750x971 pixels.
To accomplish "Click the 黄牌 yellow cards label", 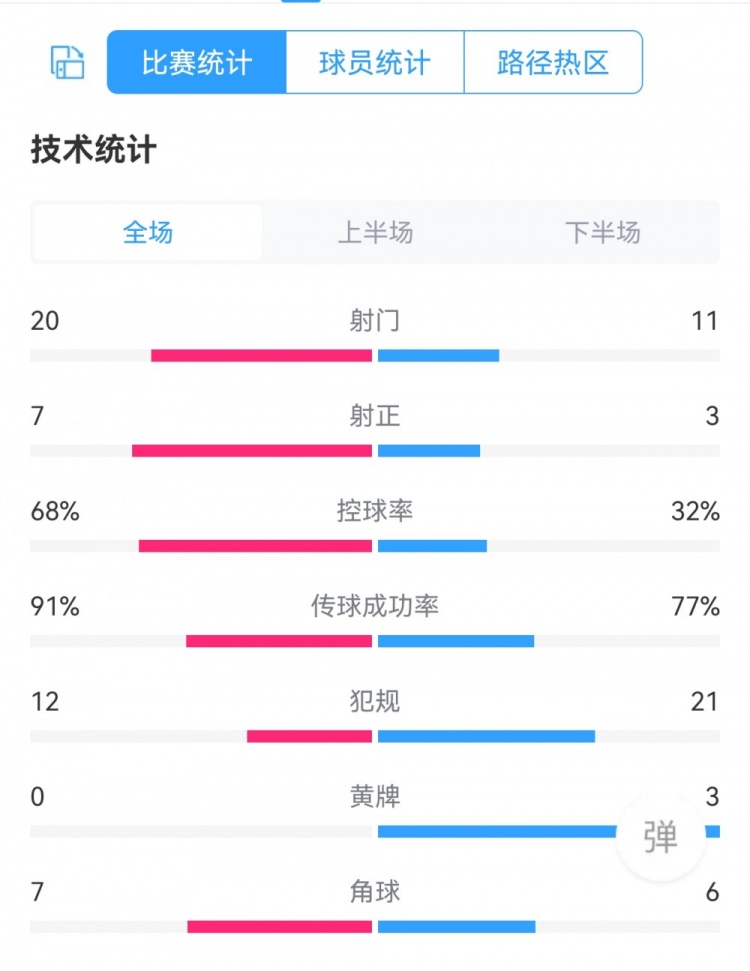I will [x=375, y=797].
